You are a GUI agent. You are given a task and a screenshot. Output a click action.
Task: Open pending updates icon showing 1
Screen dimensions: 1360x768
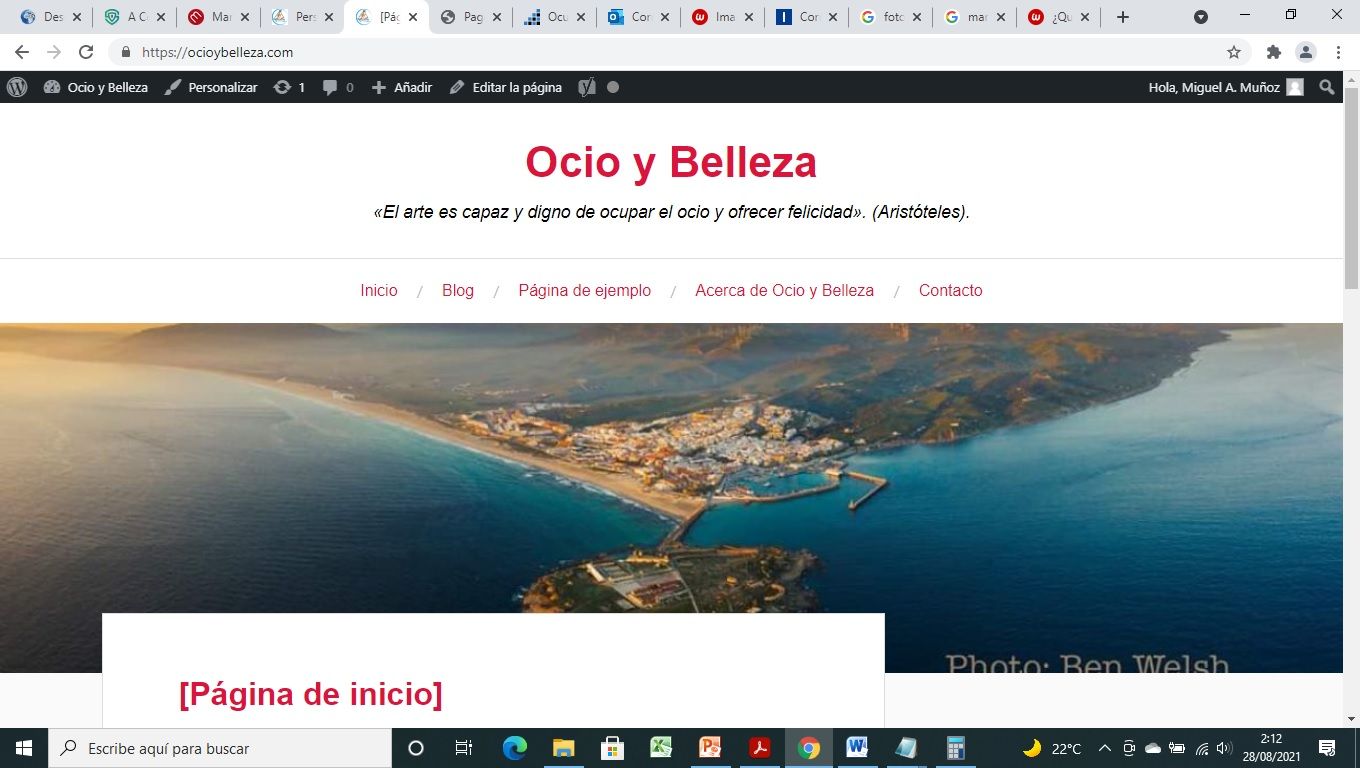click(x=289, y=87)
